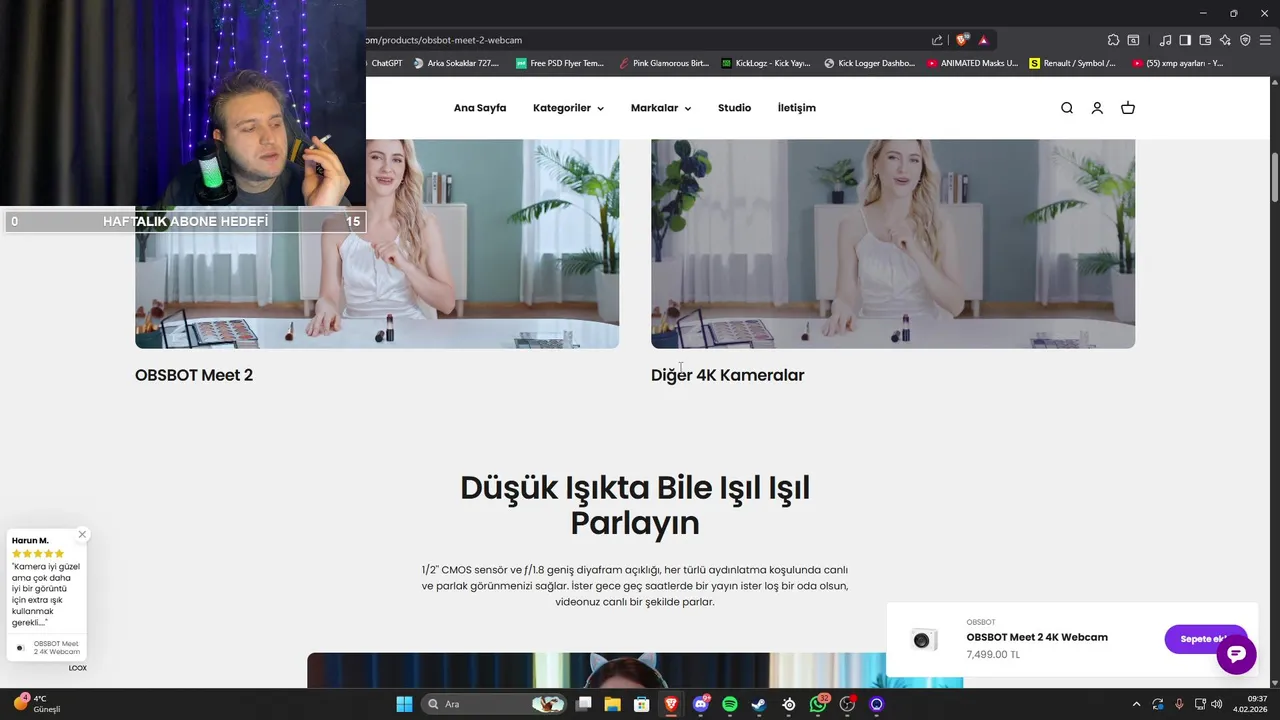Screen dimensions: 1280x720
Task: Open Discord from the taskbar
Action: 701,704
